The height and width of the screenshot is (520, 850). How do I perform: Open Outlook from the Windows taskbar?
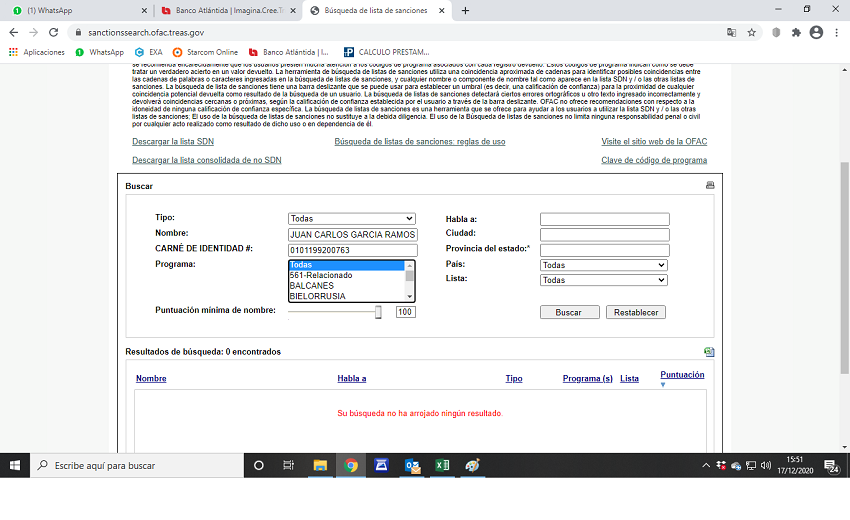[411, 465]
